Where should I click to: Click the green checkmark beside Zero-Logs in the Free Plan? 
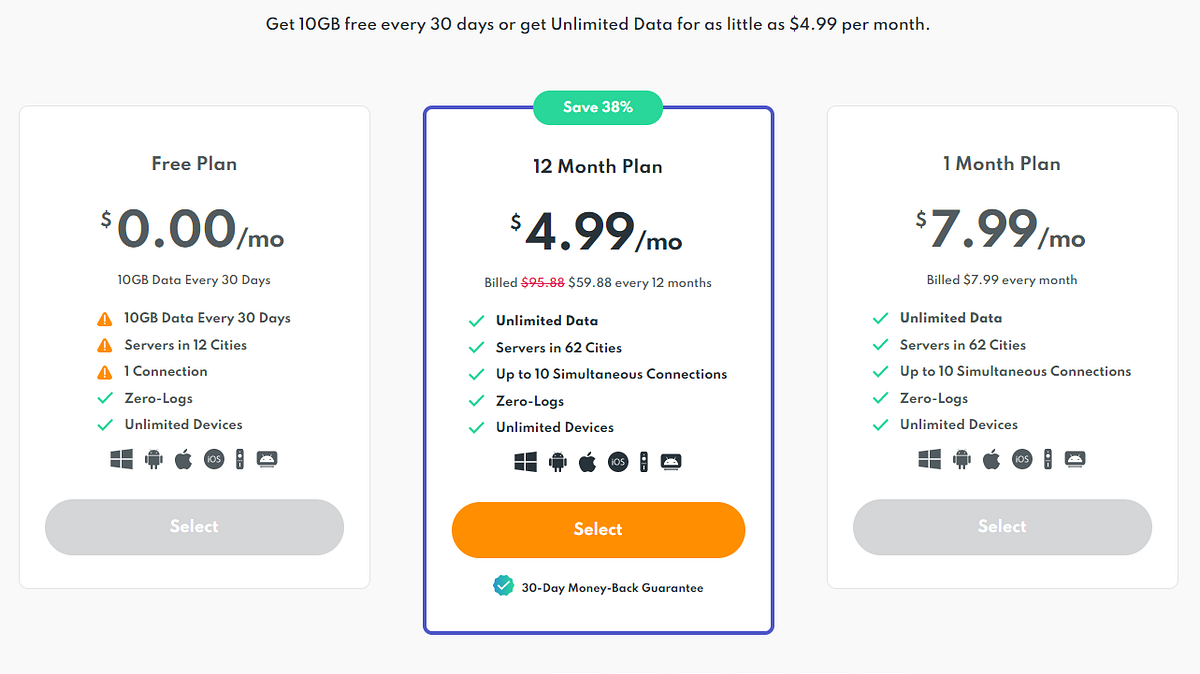(x=104, y=398)
